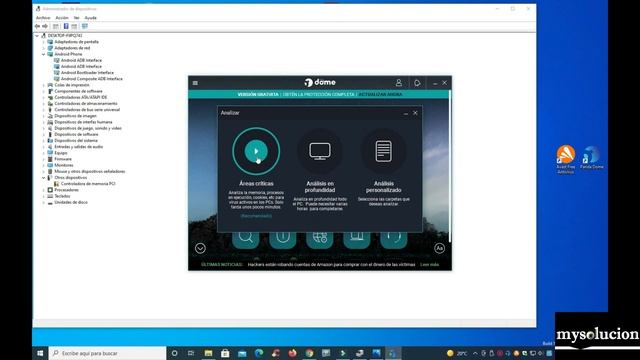
Task: Choose the Análisis en profundidad monitor icon
Action: (320, 151)
